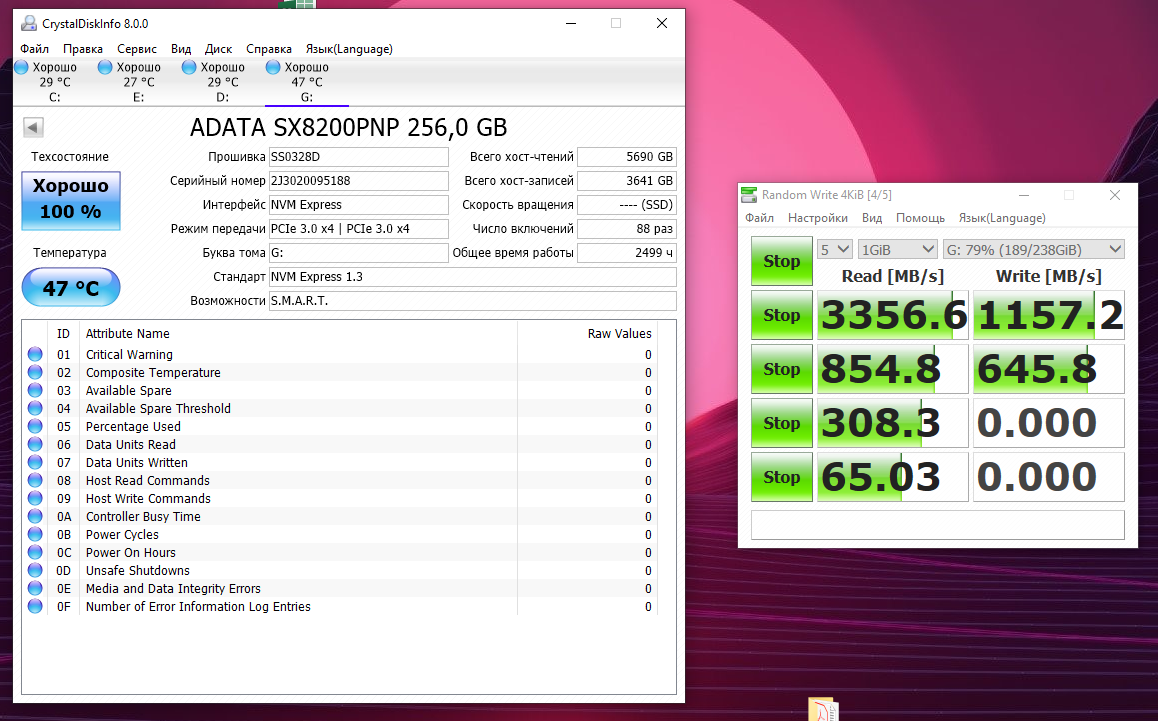Viewport: 1158px width, 721px height.
Task: Open the Настройки menu in CrystalDiskMark
Action: click(x=818, y=218)
